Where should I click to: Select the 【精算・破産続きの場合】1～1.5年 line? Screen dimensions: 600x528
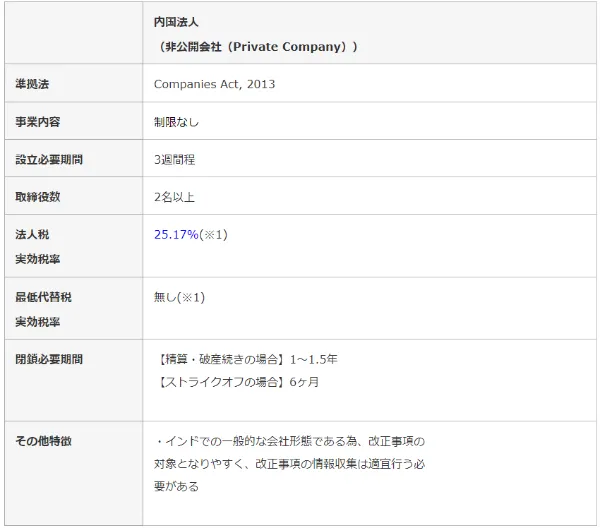[x=246, y=359]
